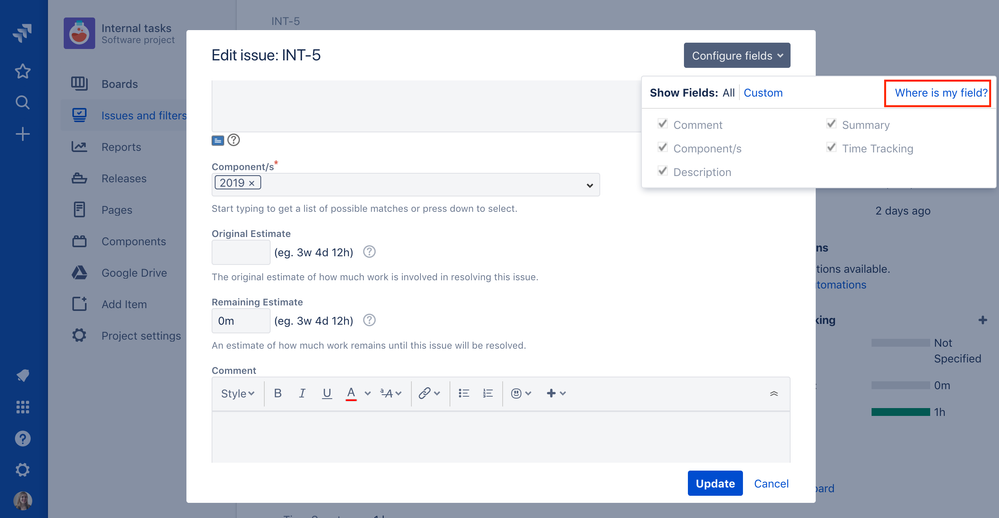The image size is (999, 518).
Task: Click the Update button
Action: pyautogui.click(x=715, y=483)
